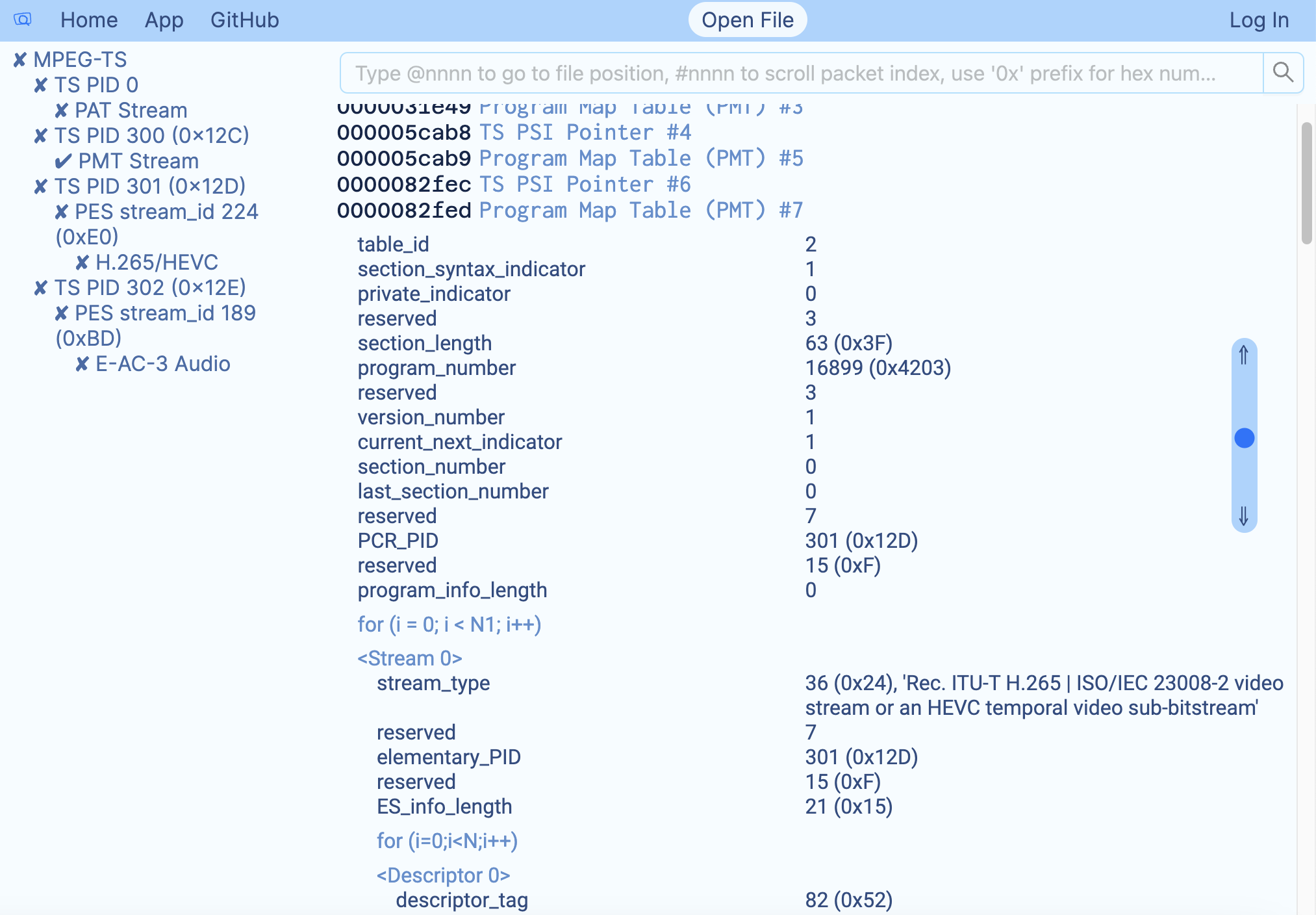The width and height of the screenshot is (1316, 915).
Task: Click the Open File button
Action: (748, 19)
